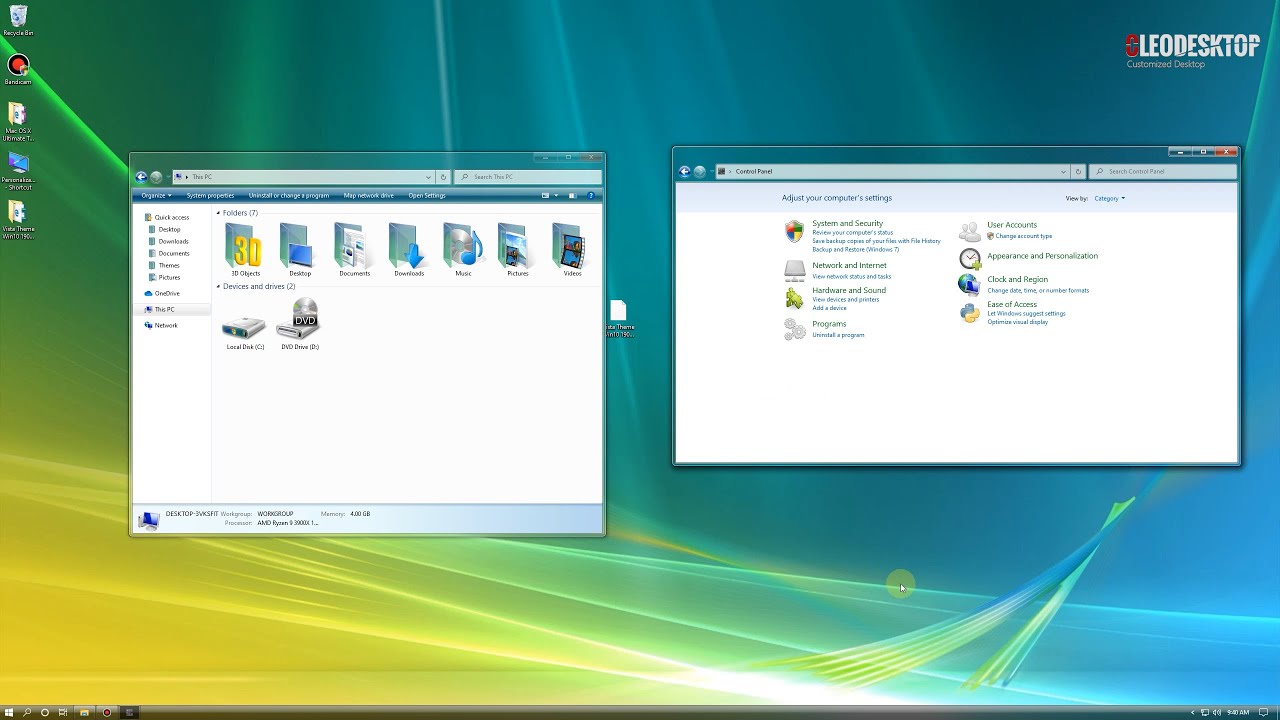Click the Programs gears icon
The height and width of the screenshot is (720, 1280).
point(794,329)
